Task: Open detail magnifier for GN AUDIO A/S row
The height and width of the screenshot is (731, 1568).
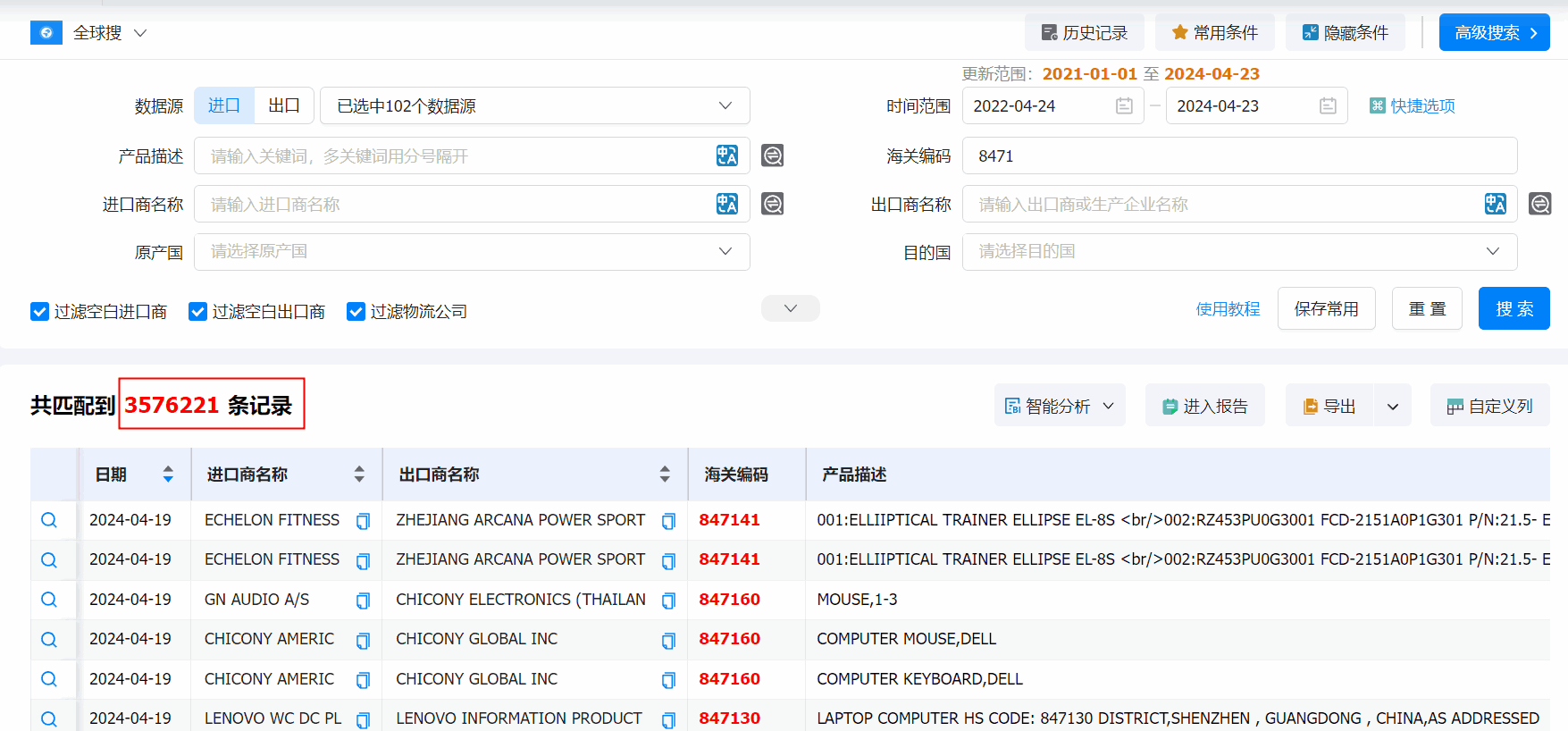Action: pos(49,600)
